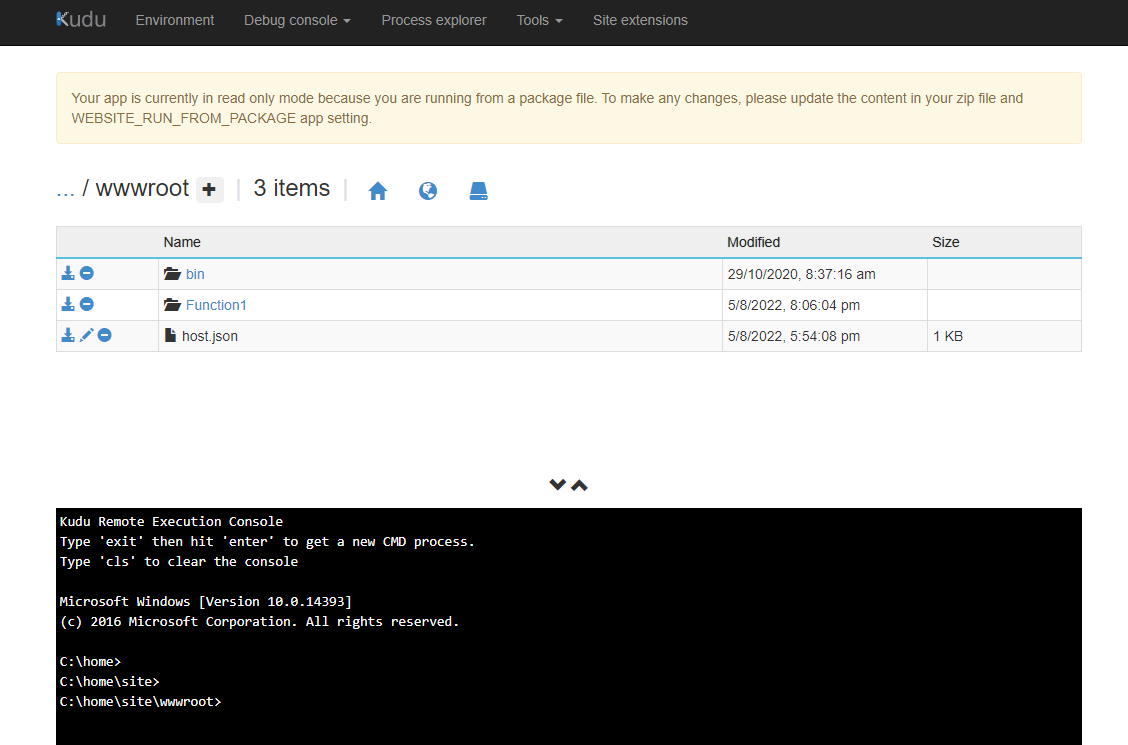Click the 3 items count text
Image resolution: width=1128 pixels, height=745 pixels.
291,188
